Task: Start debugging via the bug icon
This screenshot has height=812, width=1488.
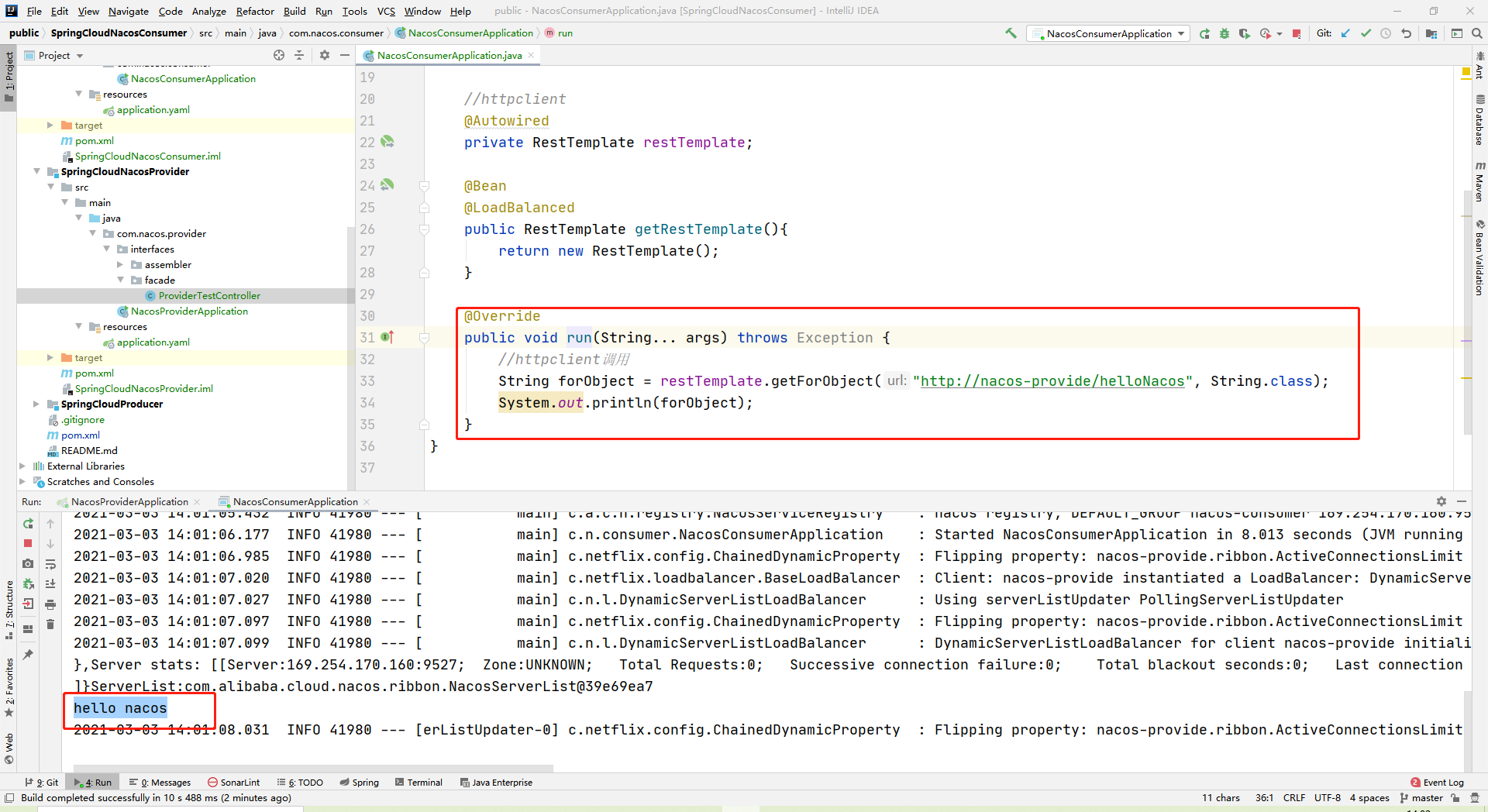Action: (x=1224, y=33)
